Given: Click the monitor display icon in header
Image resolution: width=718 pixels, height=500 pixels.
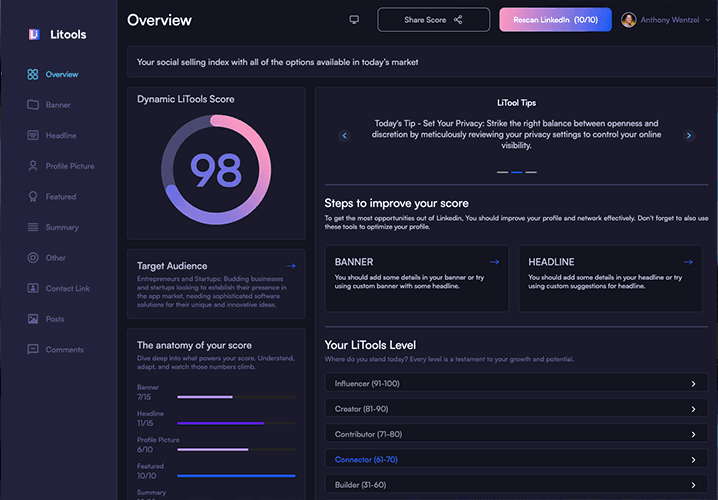Looking at the screenshot, I should (354, 20).
